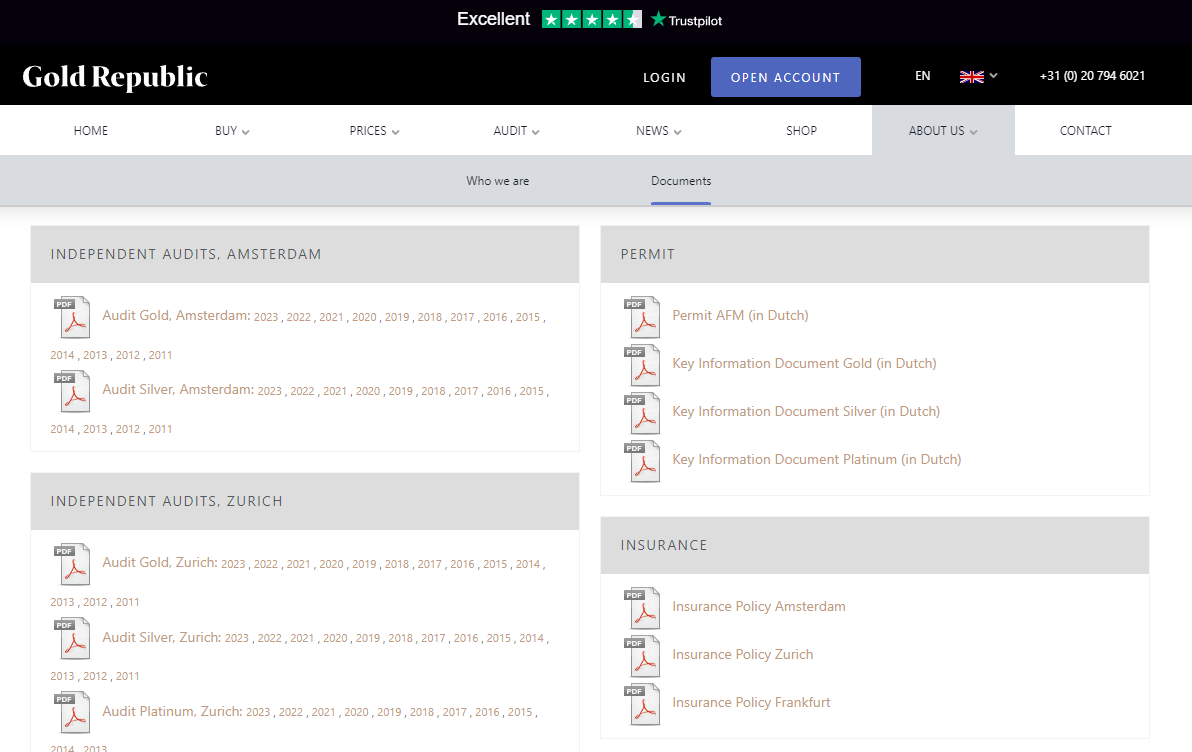This screenshot has height=752, width=1192.
Task: Click the Trustpilot logo
Action: (686, 20)
